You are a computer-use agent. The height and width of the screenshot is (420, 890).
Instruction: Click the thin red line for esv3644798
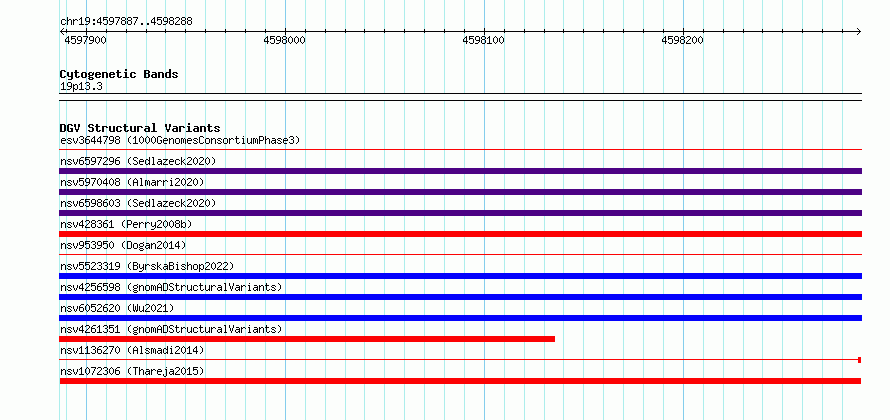(460, 150)
